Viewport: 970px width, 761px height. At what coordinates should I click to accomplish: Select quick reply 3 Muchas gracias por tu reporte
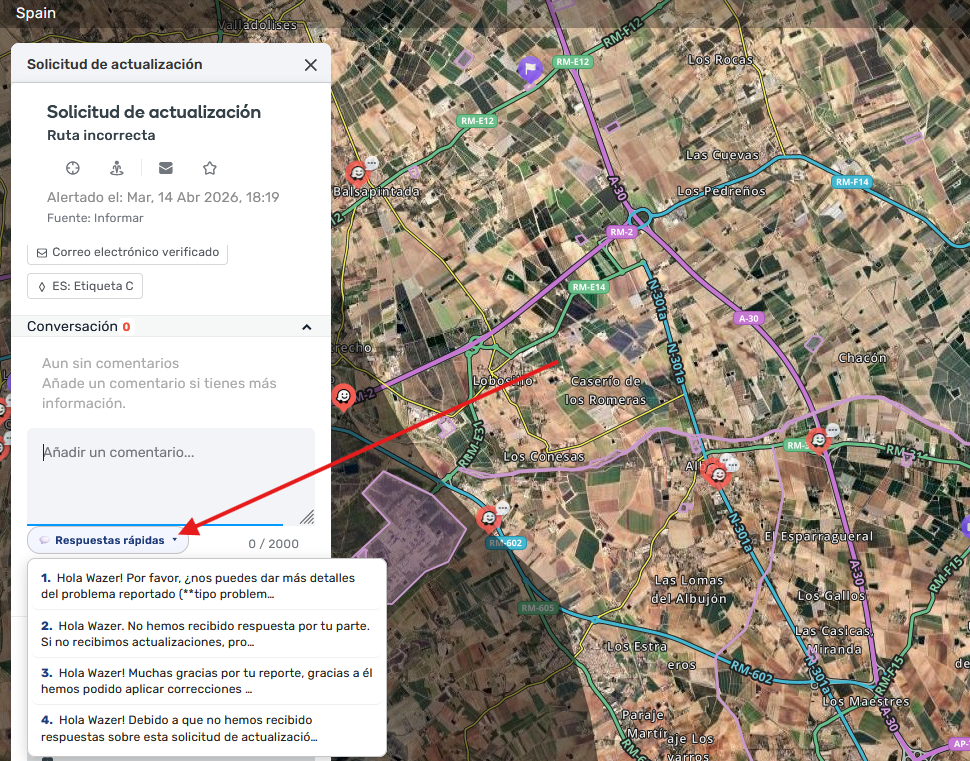tap(207, 681)
